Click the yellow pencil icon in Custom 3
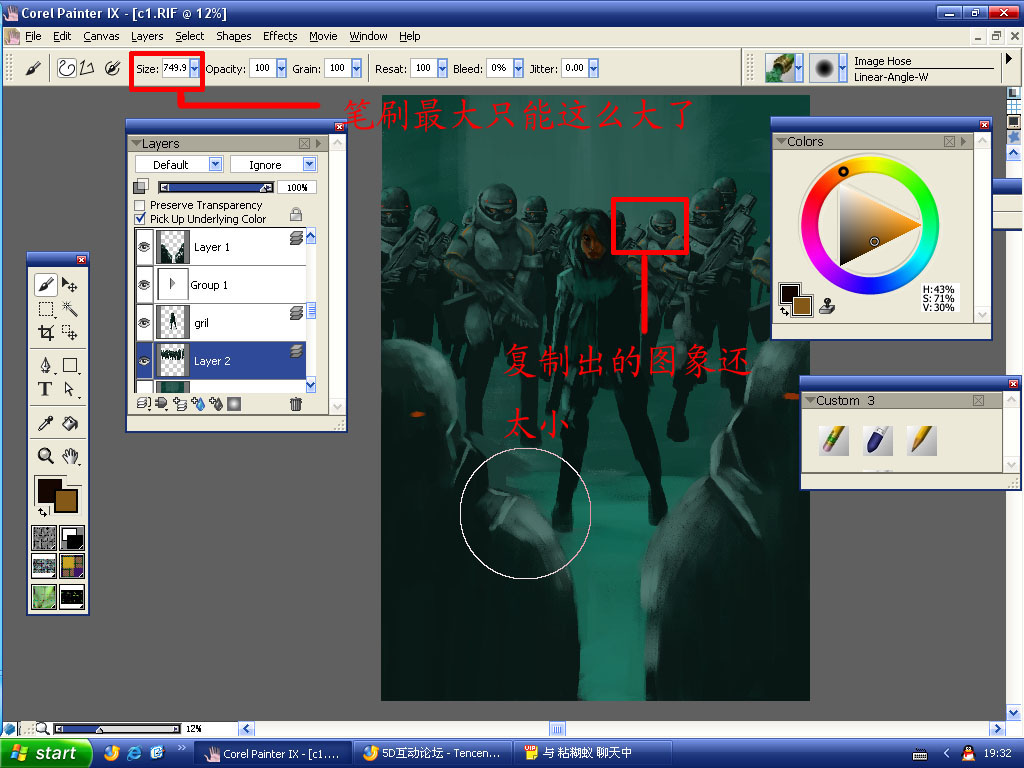The image size is (1024, 768). (x=921, y=440)
